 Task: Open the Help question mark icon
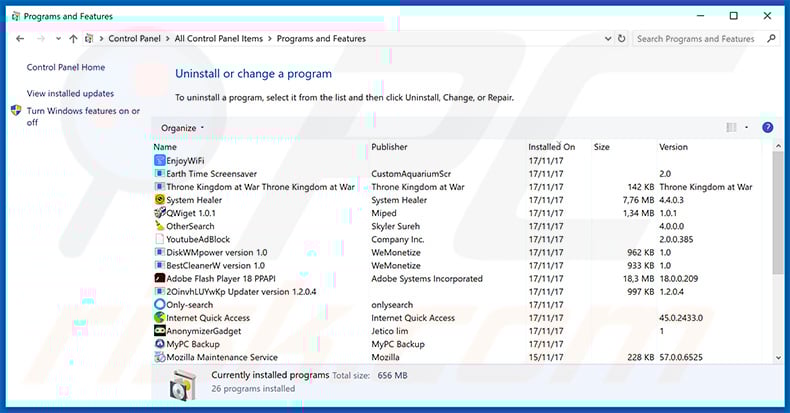tap(767, 127)
